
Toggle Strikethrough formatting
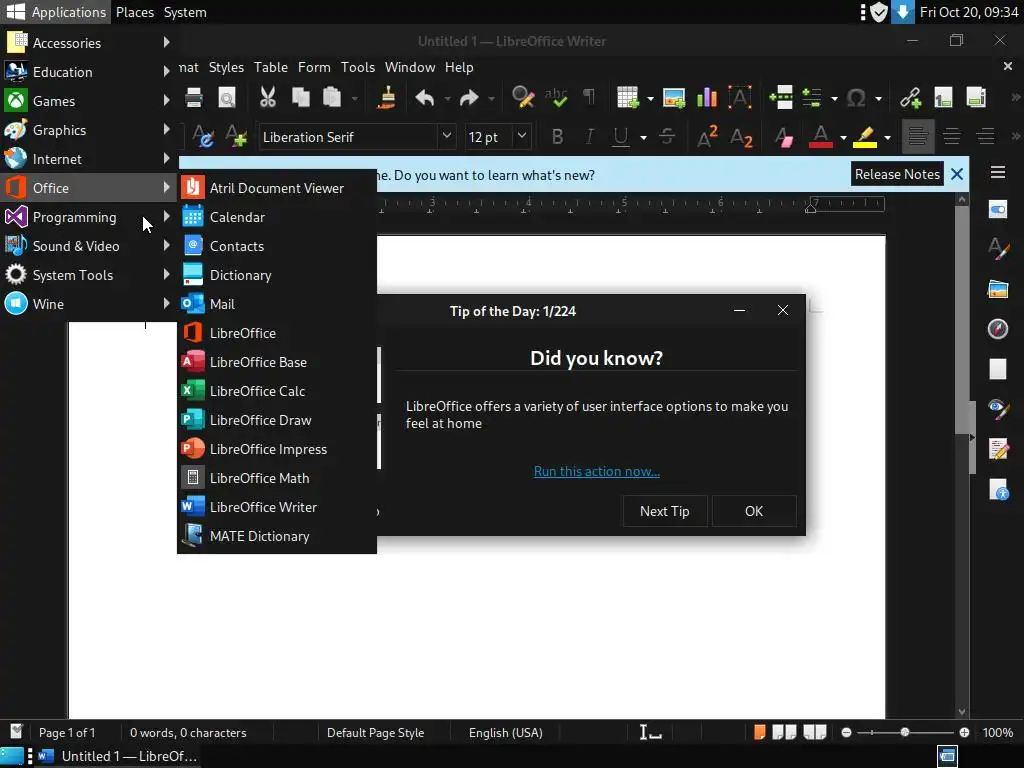tap(667, 136)
